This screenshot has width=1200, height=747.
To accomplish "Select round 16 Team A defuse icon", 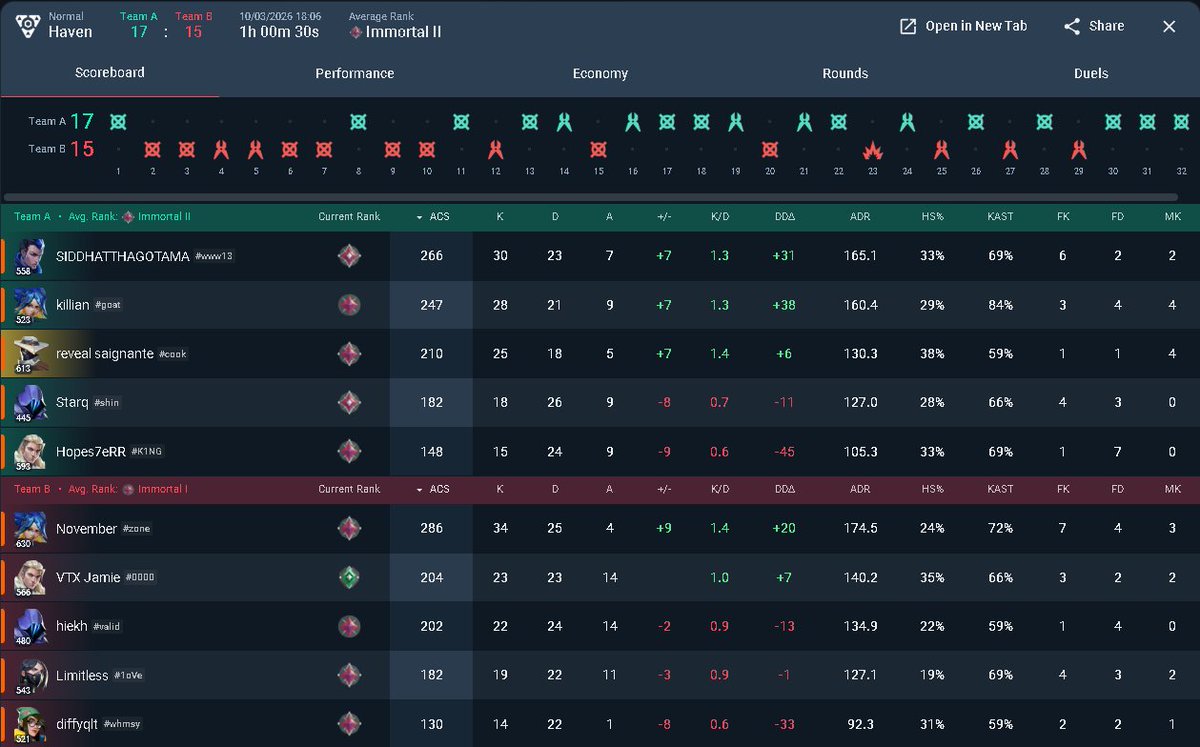I will tap(633, 122).
